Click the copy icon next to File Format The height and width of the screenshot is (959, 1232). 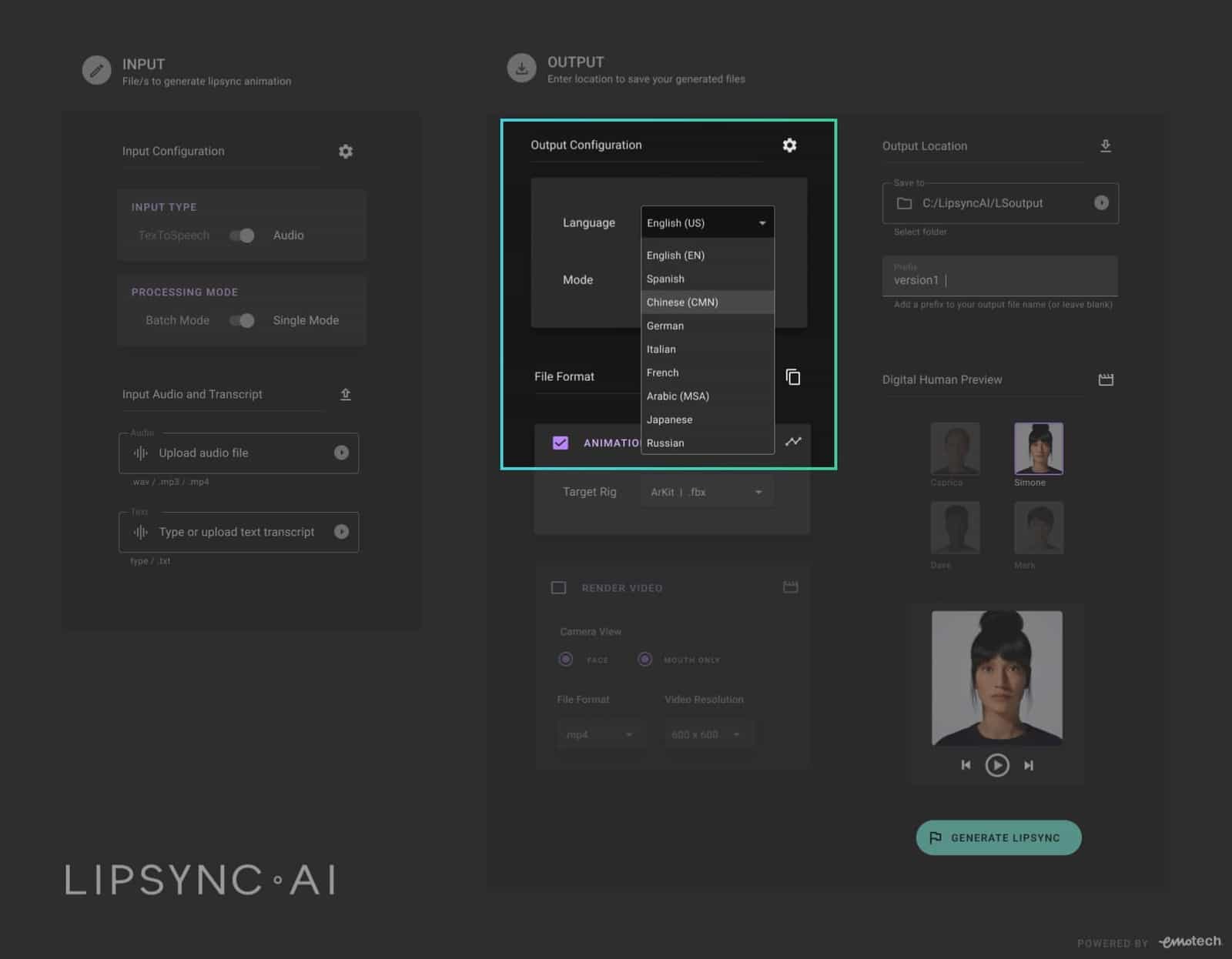pos(792,377)
